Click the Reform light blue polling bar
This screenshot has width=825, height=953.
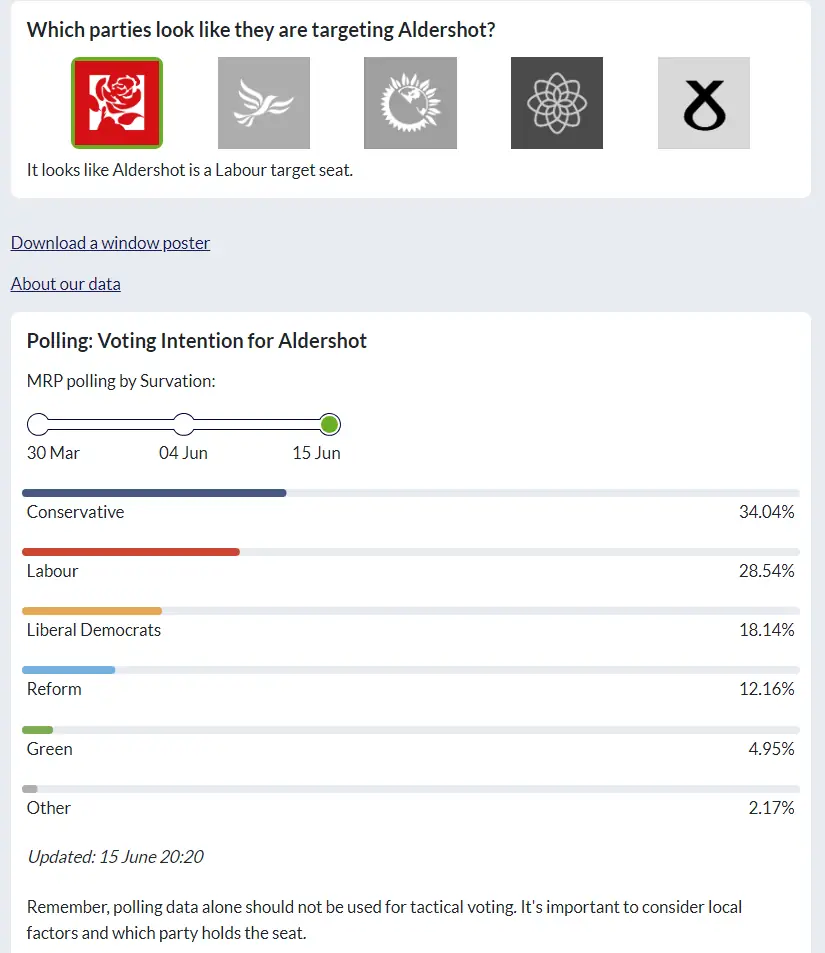point(69,670)
